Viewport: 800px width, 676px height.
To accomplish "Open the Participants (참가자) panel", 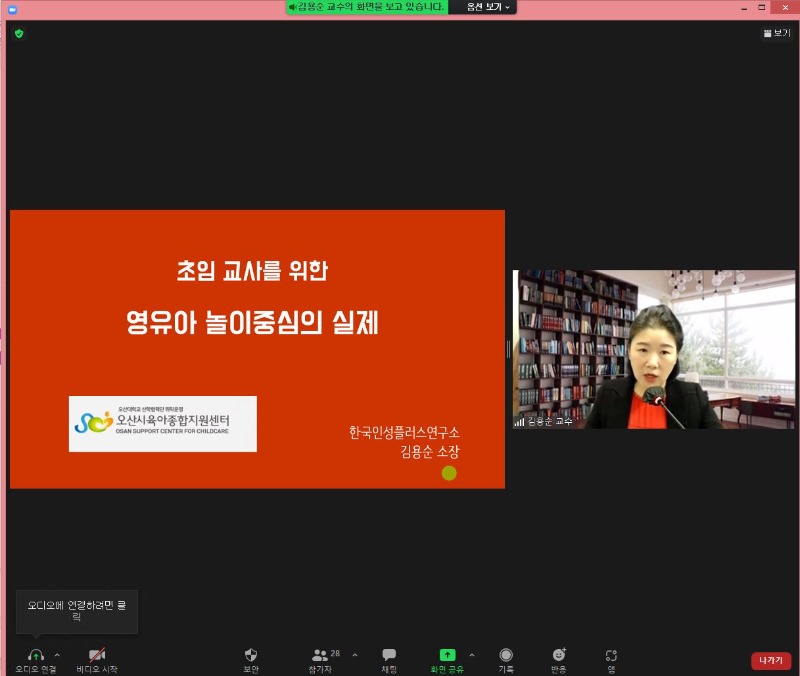I will 320,656.
